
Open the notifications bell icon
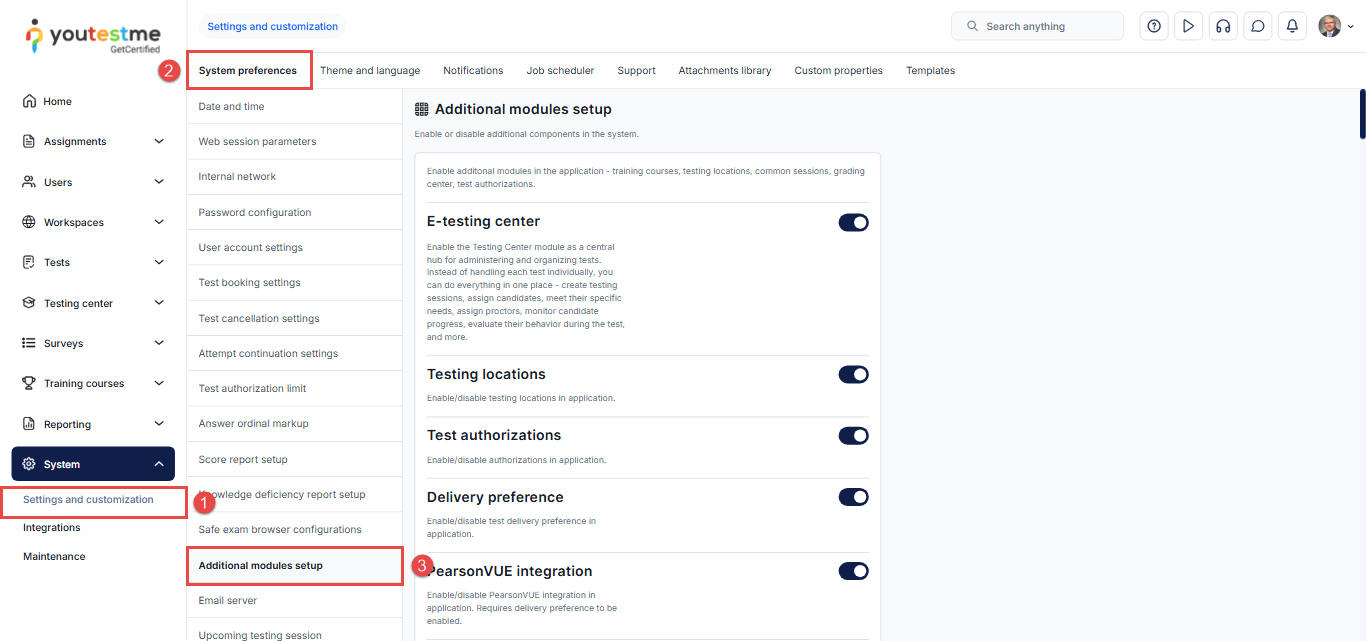tap(1292, 27)
